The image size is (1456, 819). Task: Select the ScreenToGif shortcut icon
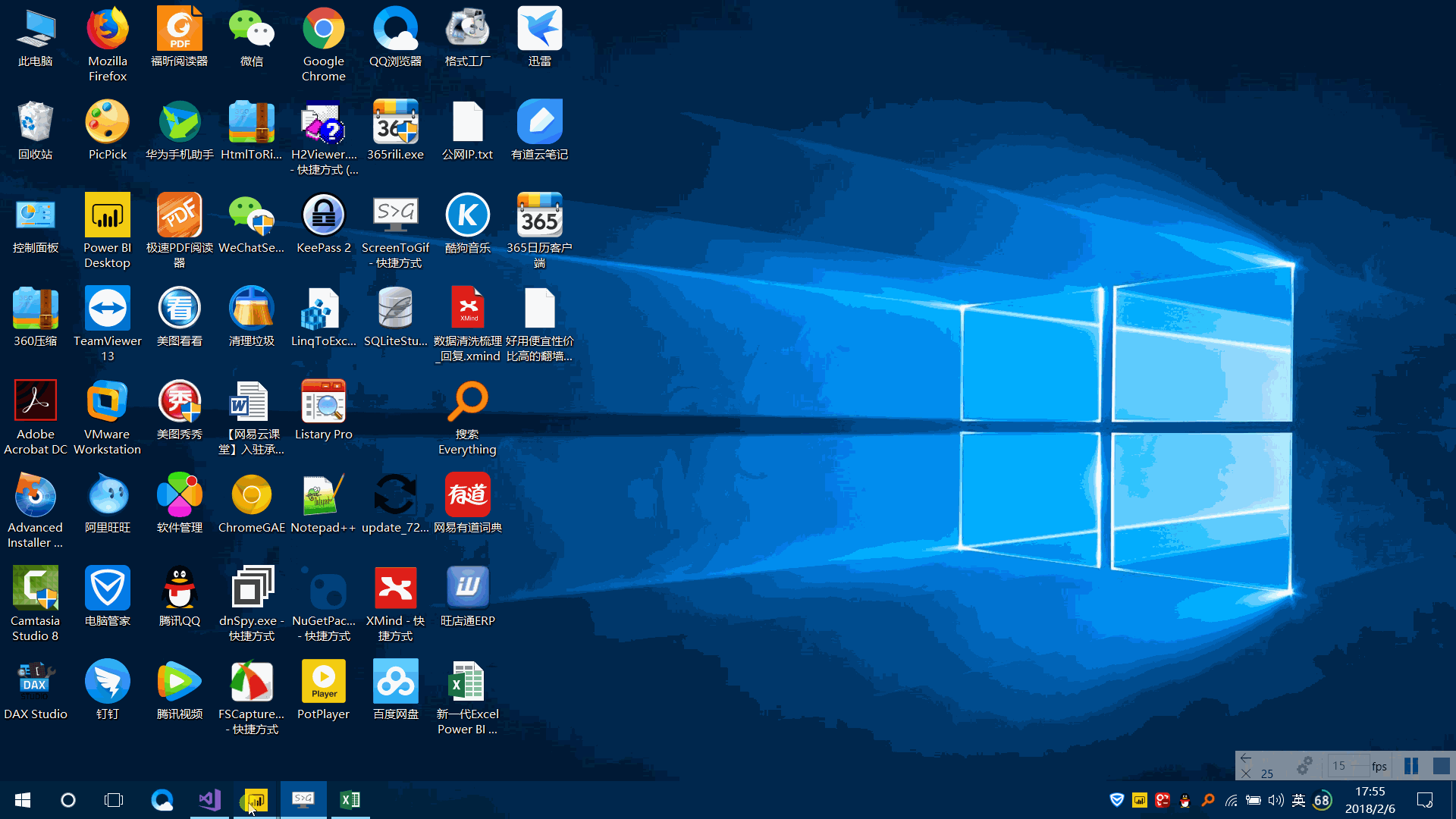coord(396,231)
